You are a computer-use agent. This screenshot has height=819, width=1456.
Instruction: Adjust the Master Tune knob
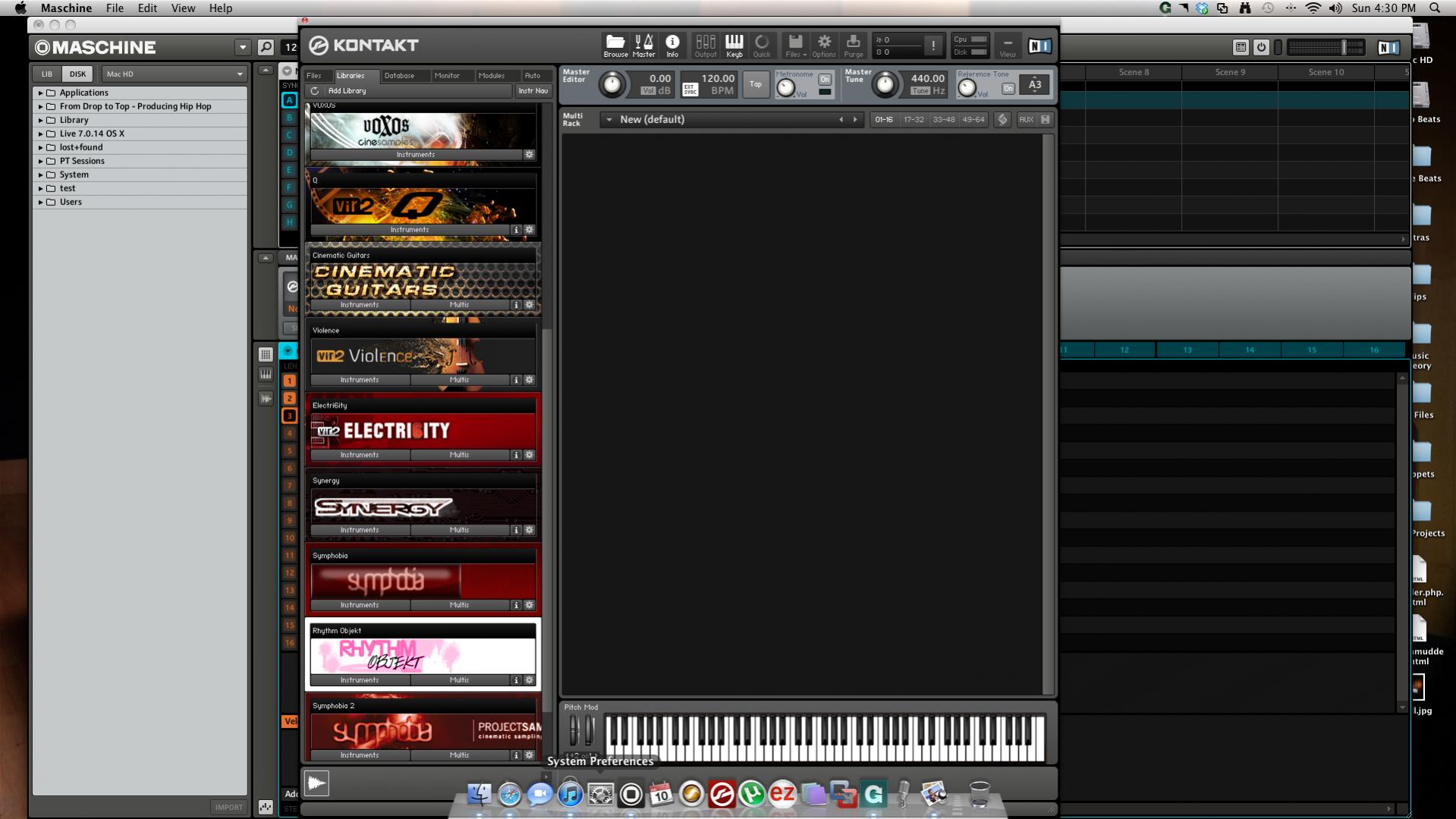coord(885,85)
